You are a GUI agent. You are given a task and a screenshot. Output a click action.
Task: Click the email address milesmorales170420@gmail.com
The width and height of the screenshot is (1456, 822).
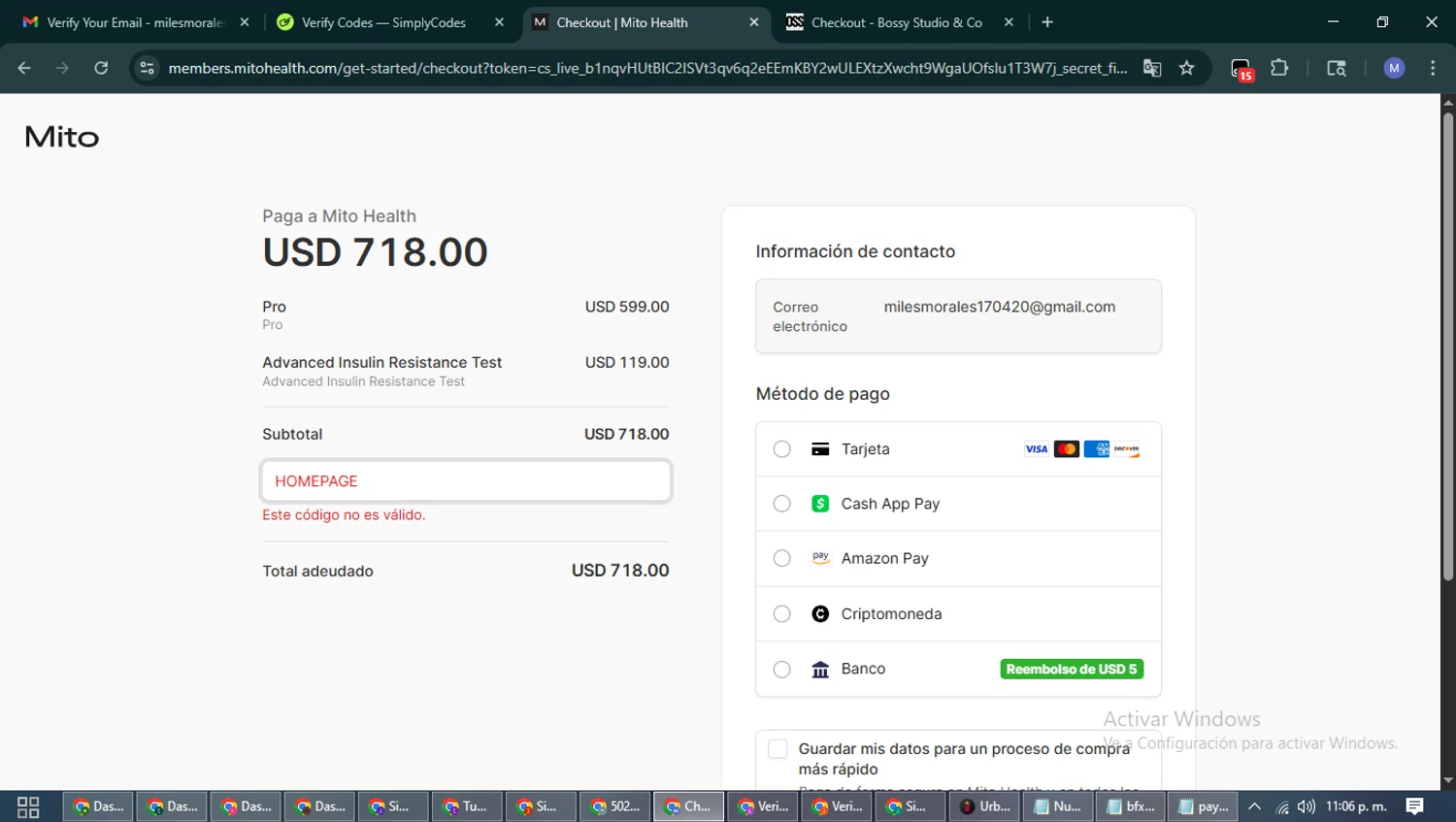click(x=1000, y=307)
